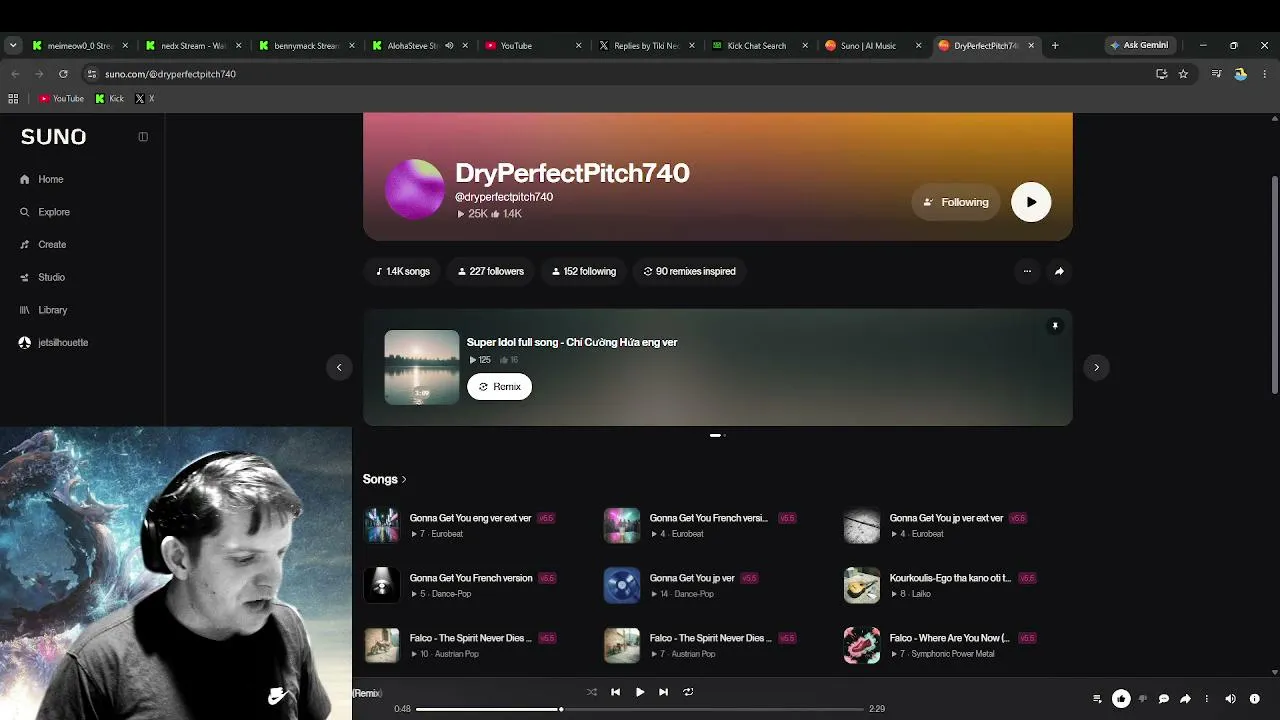Image resolution: width=1280 pixels, height=720 pixels.
Task: Open the play queue list
Action: click(x=1097, y=699)
